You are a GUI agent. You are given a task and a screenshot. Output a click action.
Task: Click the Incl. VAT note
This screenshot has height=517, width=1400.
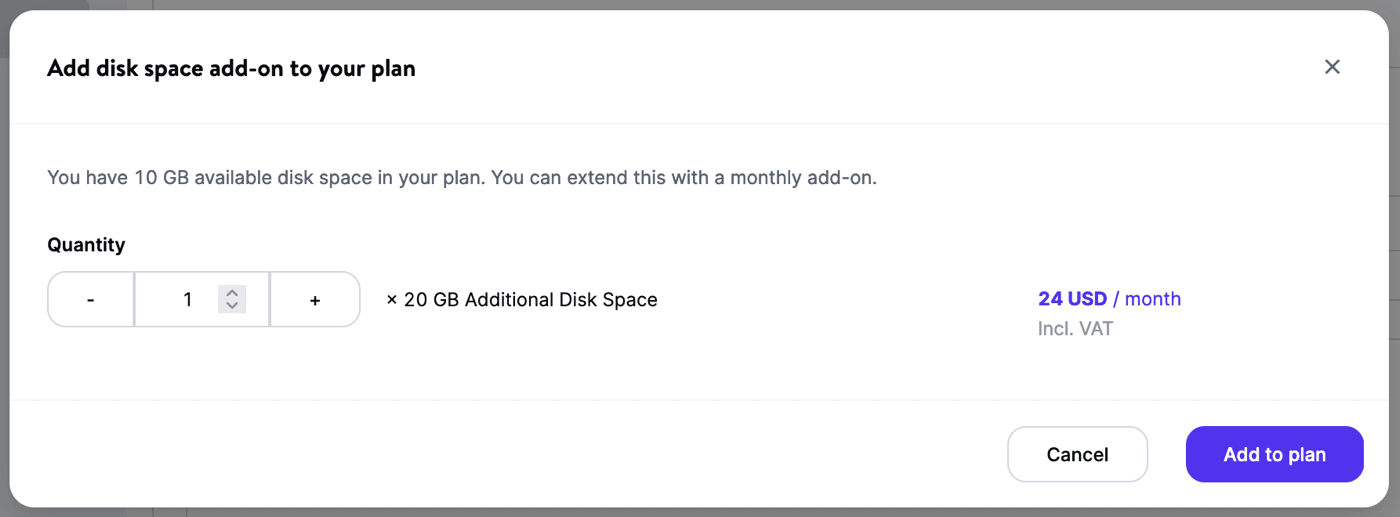click(x=1075, y=328)
